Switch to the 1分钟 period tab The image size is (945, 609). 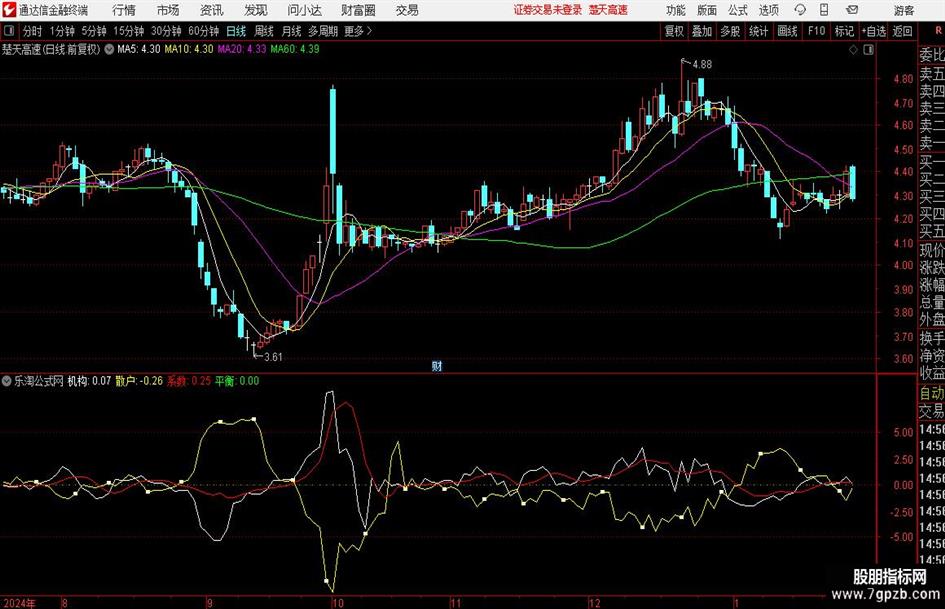coord(62,31)
